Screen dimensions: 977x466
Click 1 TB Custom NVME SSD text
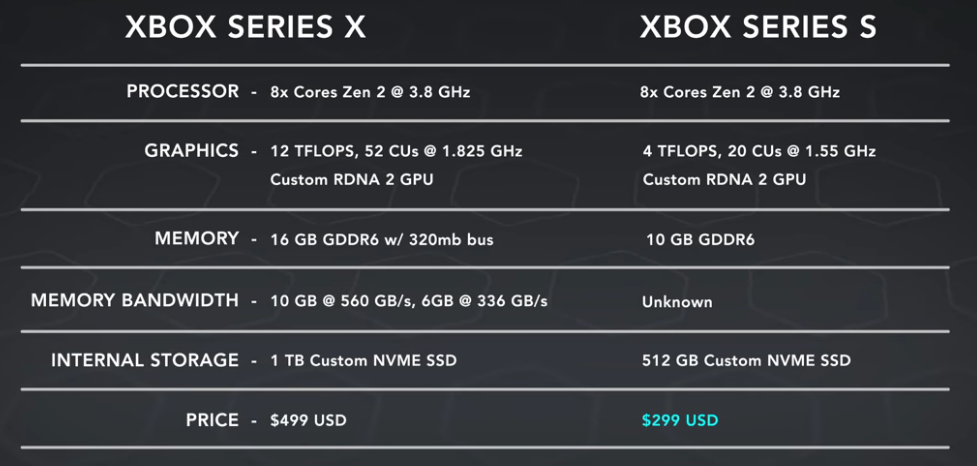pyautogui.click(x=363, y=360)
